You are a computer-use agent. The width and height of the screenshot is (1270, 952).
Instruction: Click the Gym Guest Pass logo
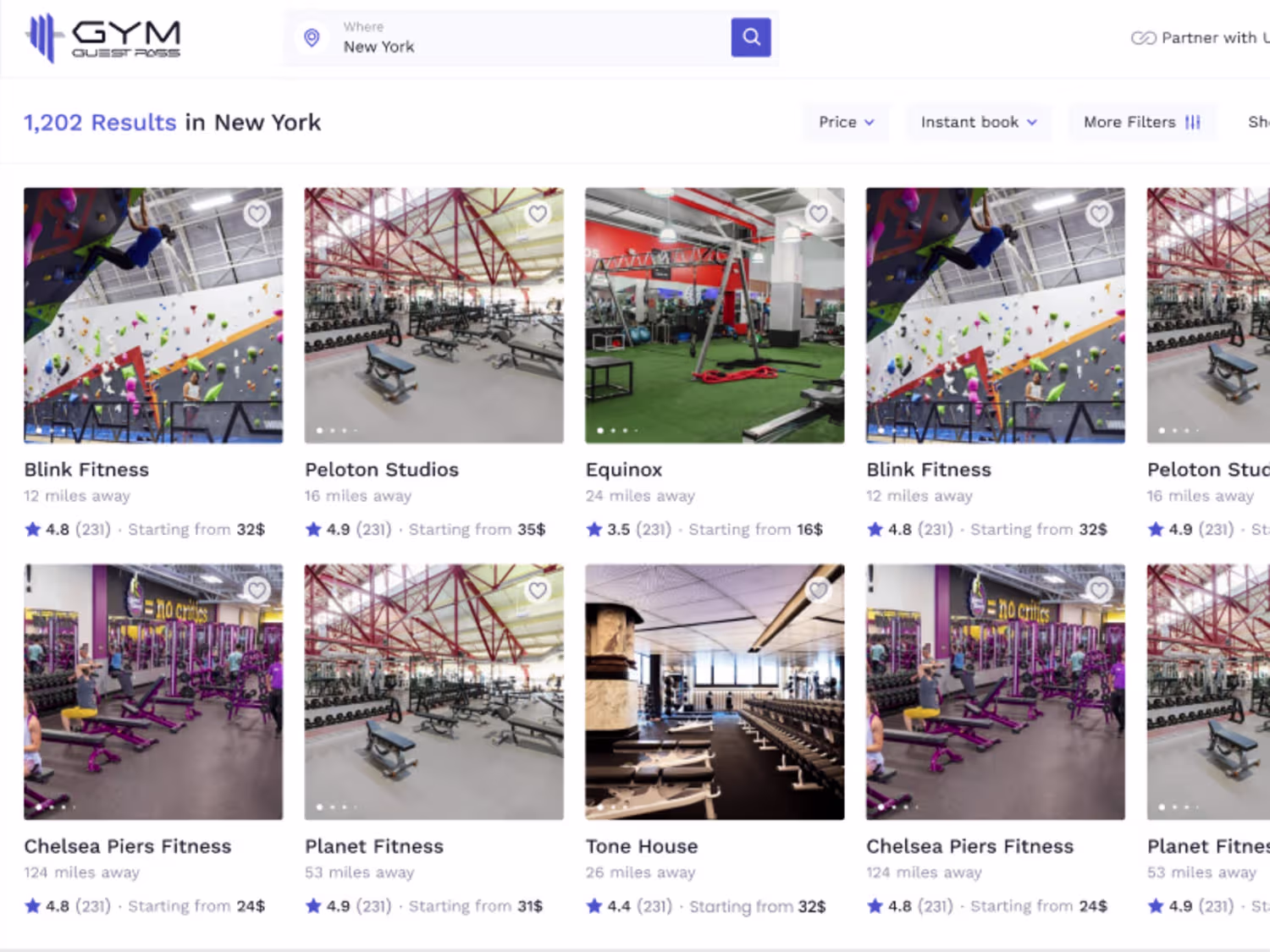103,37
